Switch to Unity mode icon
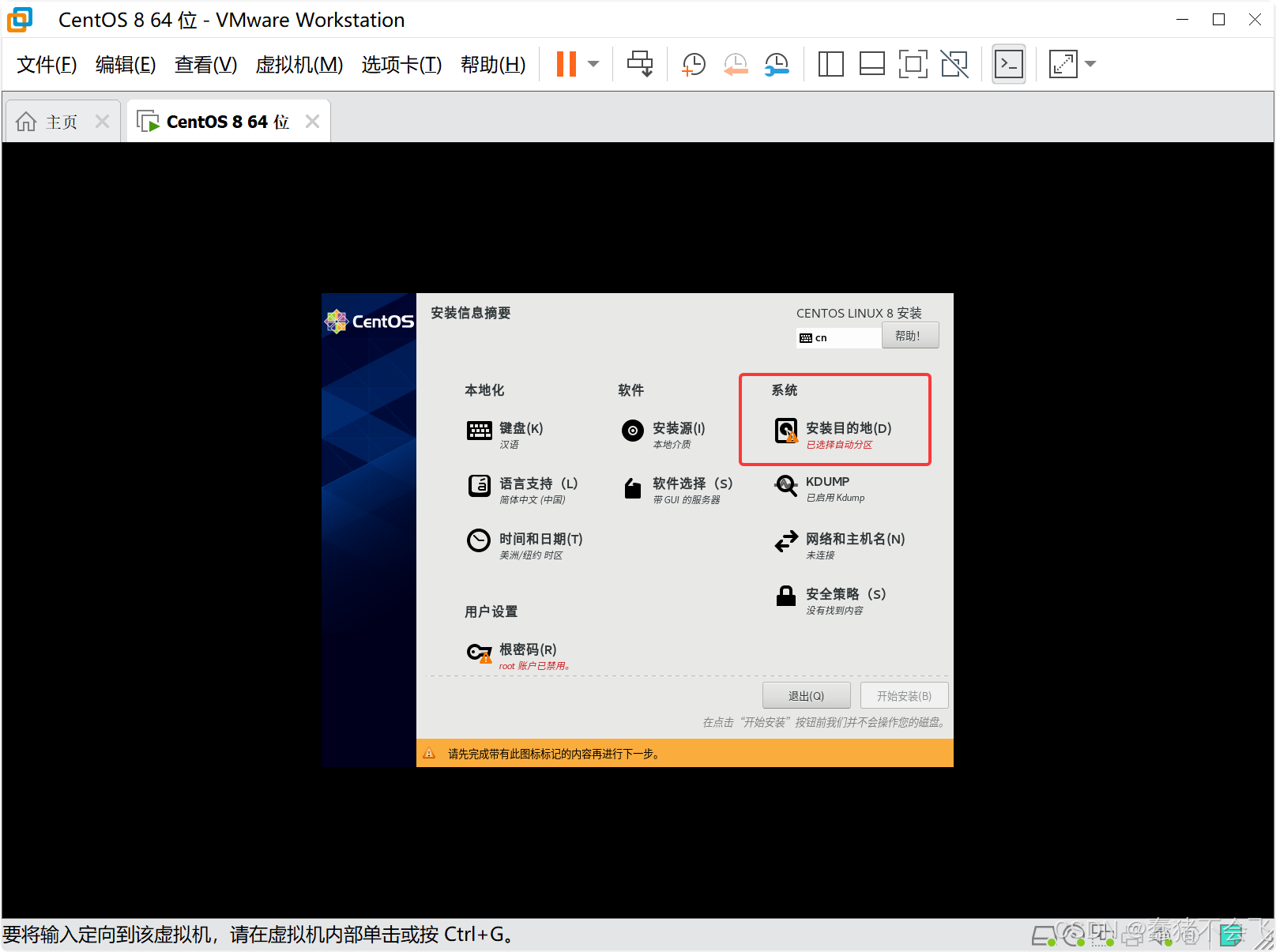 pos(954,64)
